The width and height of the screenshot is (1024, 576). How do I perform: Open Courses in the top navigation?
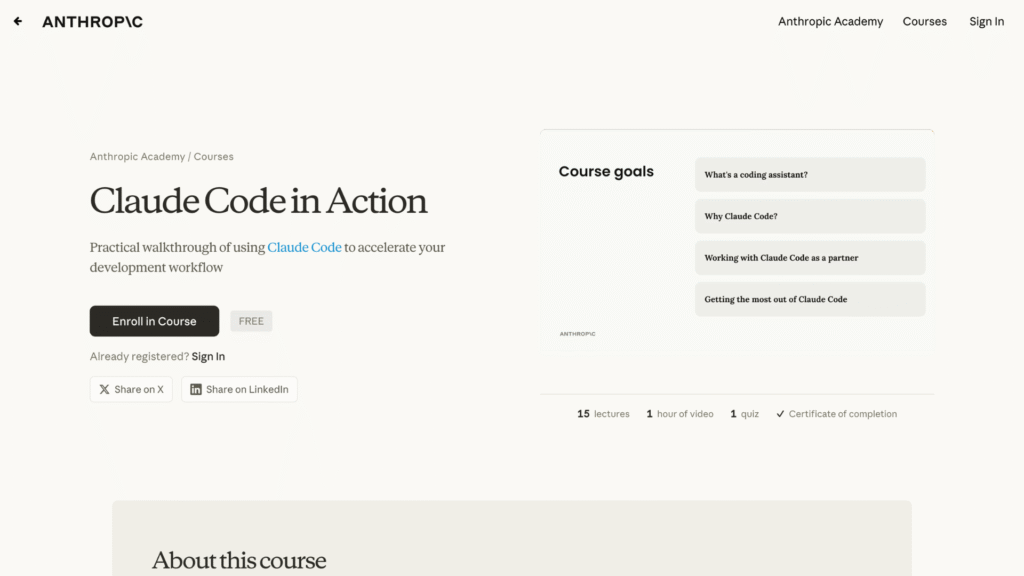click(924, 22)
